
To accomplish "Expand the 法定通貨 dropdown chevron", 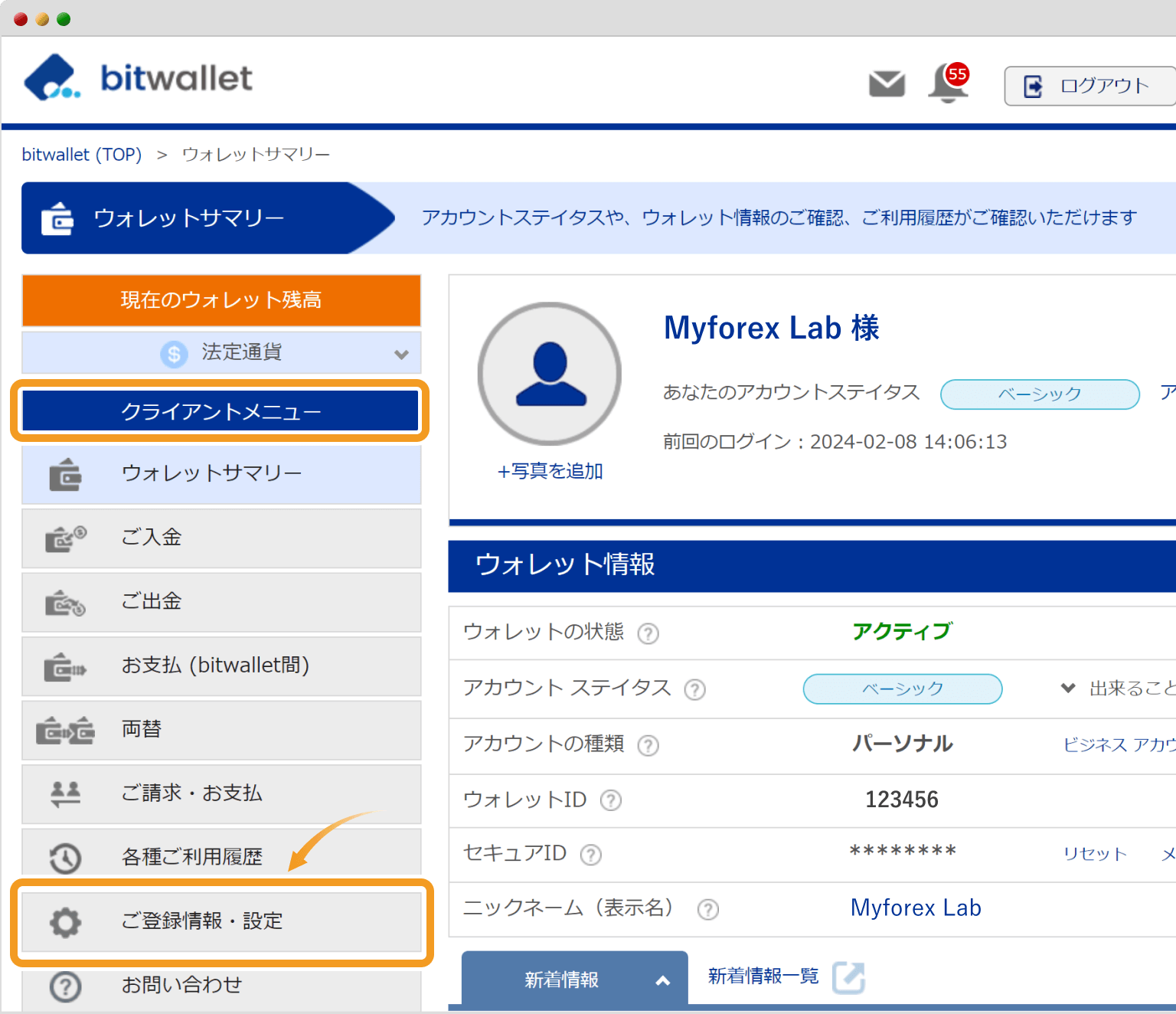I will pos(401,354).
